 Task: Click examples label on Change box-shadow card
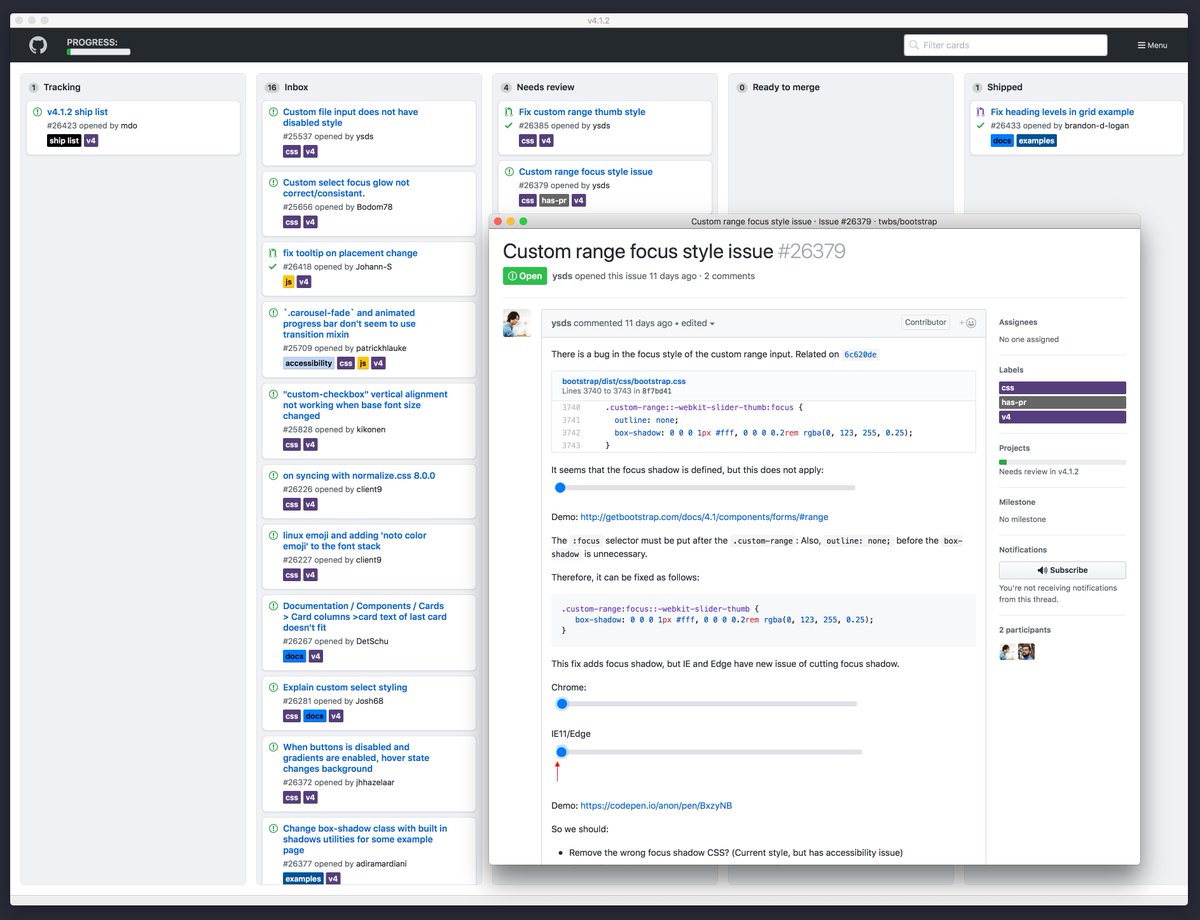point(303,879)
